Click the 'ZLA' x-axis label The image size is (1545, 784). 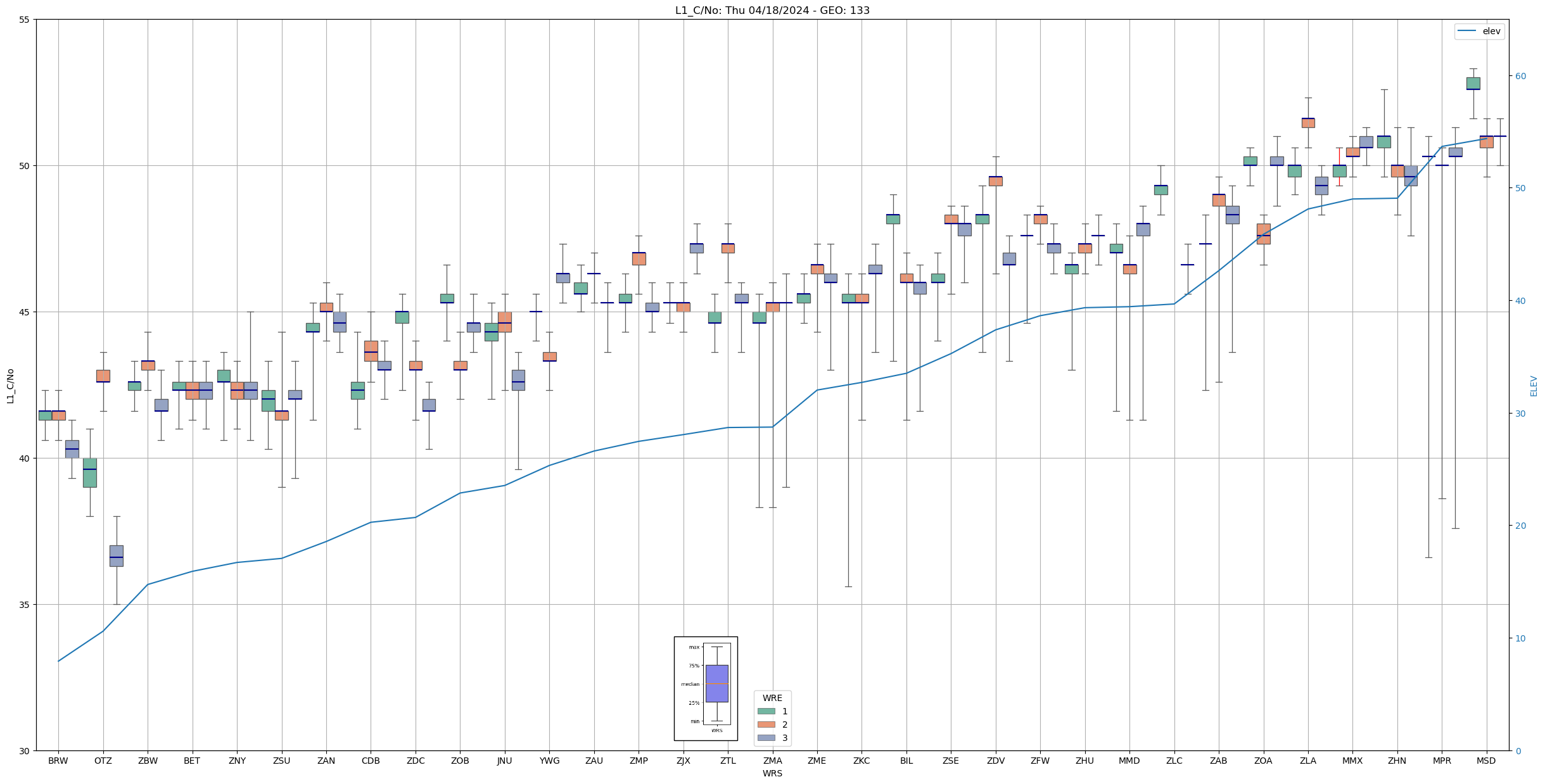pos(1308,761)
